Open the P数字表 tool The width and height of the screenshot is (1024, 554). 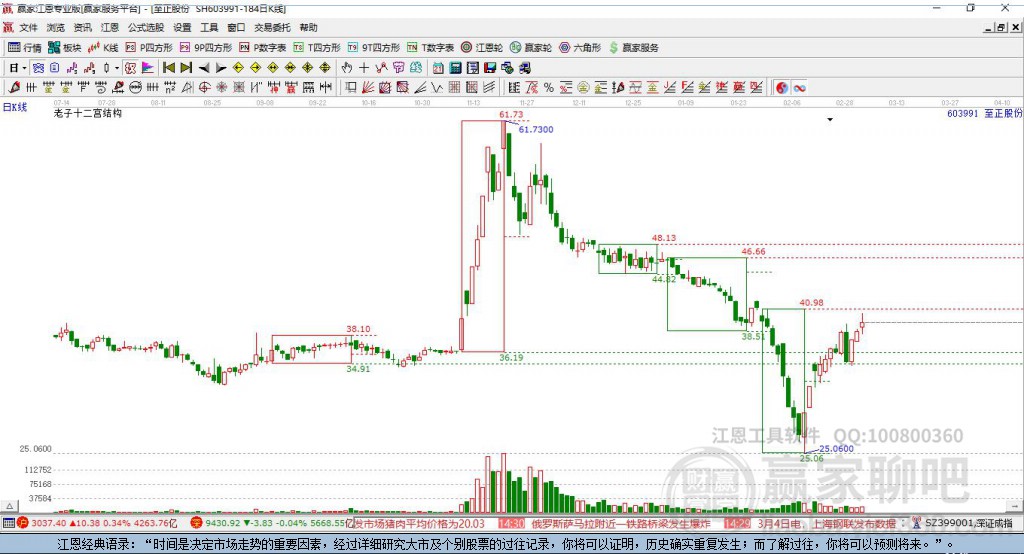coord(263,48)
